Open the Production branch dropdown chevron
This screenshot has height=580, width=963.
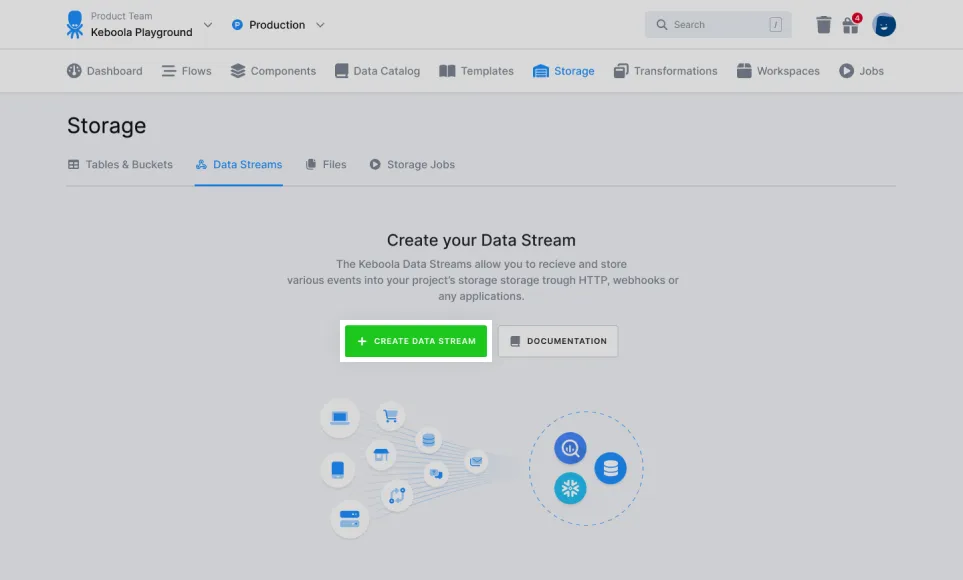320,25
